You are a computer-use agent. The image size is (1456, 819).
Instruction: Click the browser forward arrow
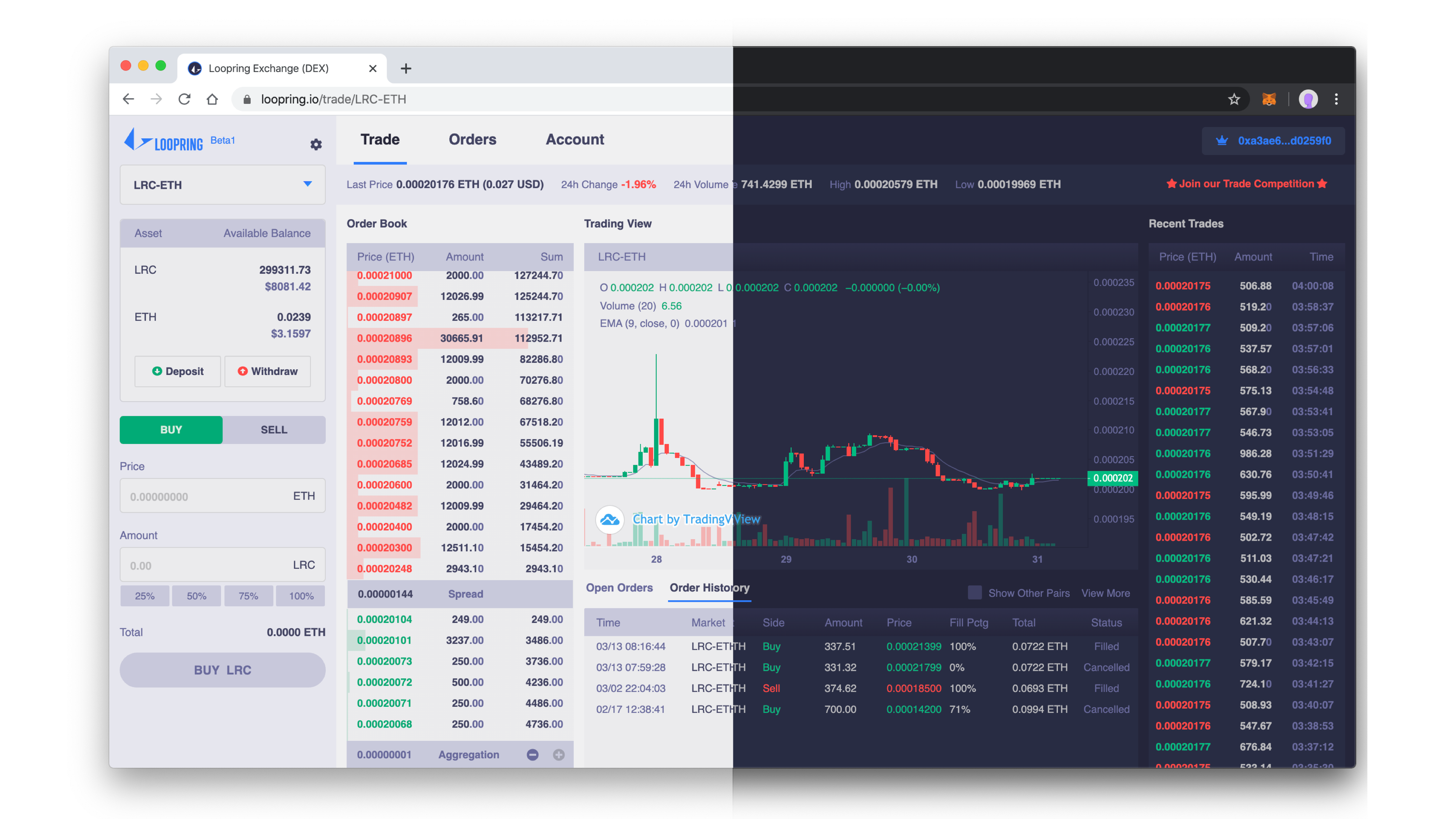[156, 99]
